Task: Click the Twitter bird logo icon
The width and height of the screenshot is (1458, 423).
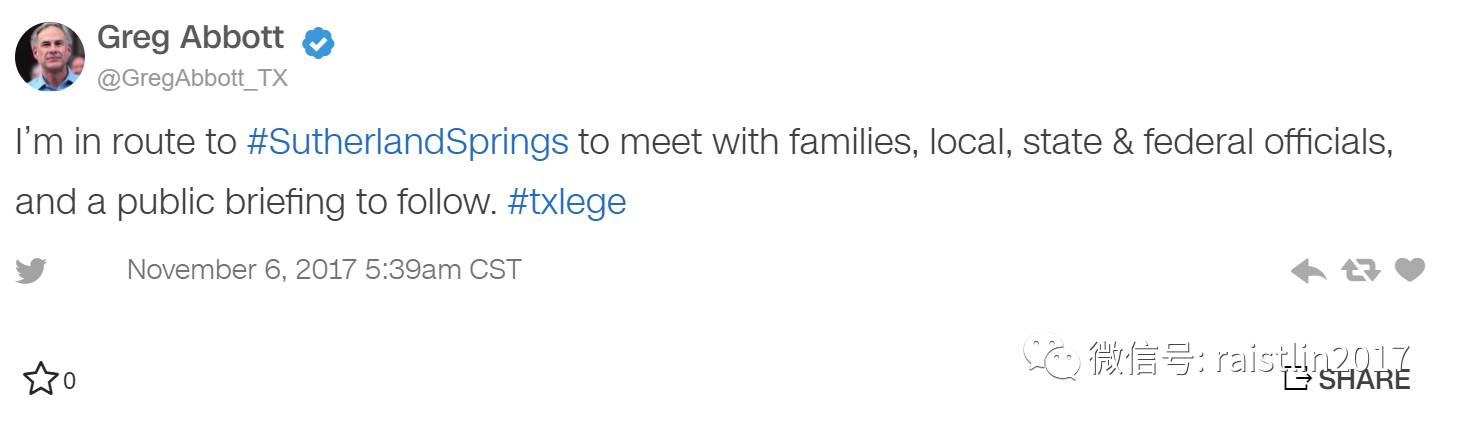Action: (x=31, y=271)
